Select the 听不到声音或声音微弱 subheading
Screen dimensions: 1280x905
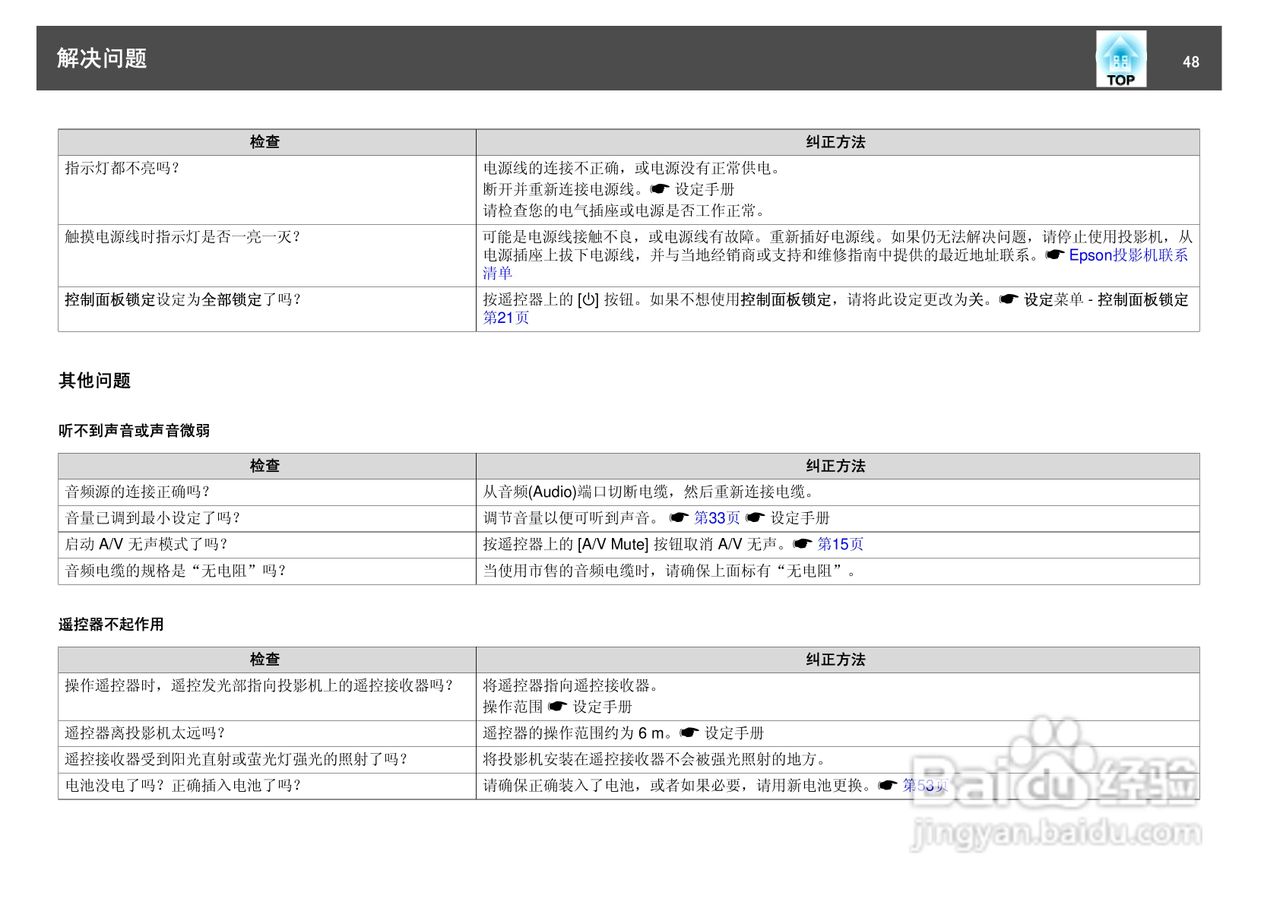134,431
